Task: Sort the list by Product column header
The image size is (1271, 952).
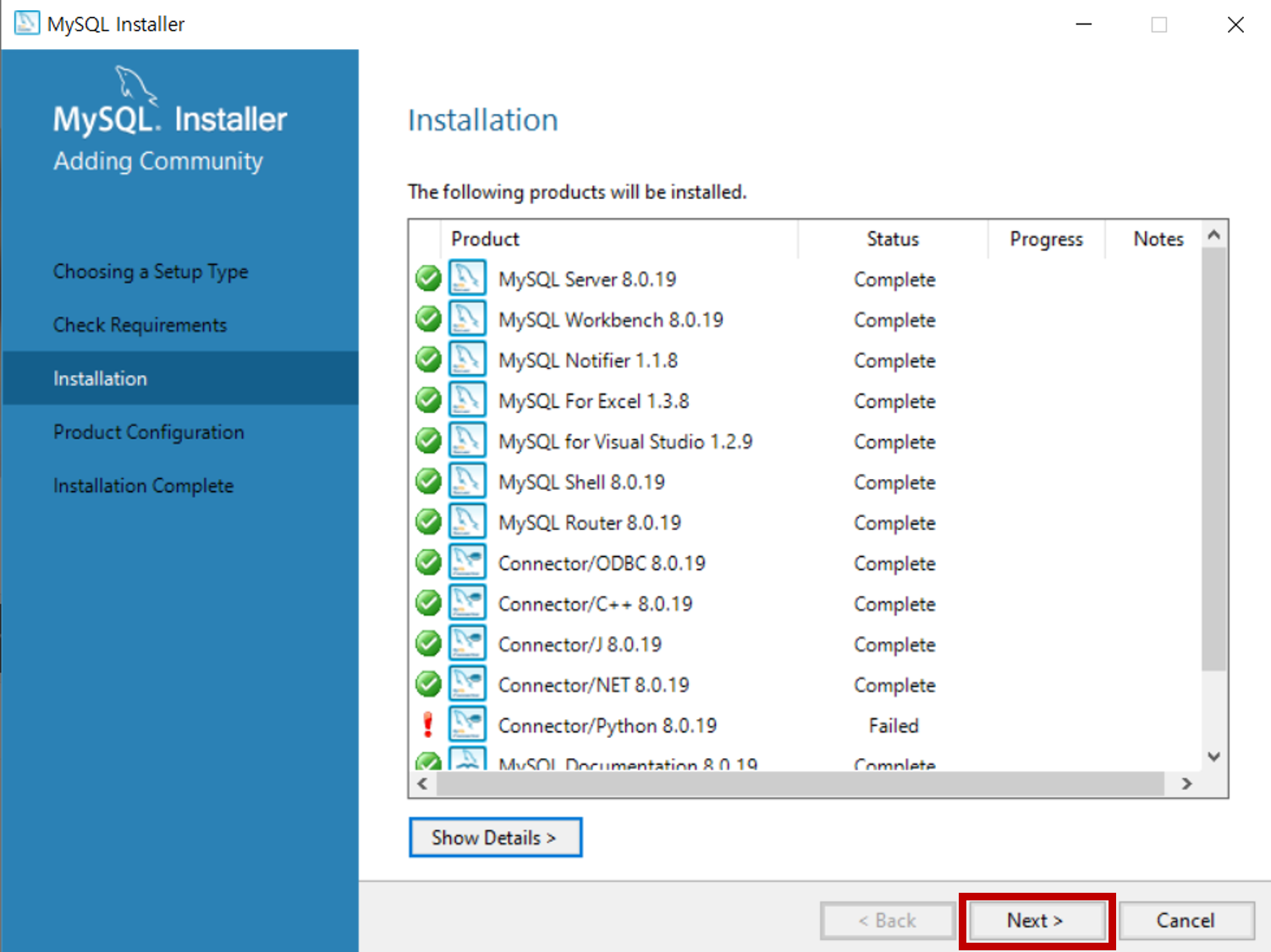Action: (x=619, y=239)
